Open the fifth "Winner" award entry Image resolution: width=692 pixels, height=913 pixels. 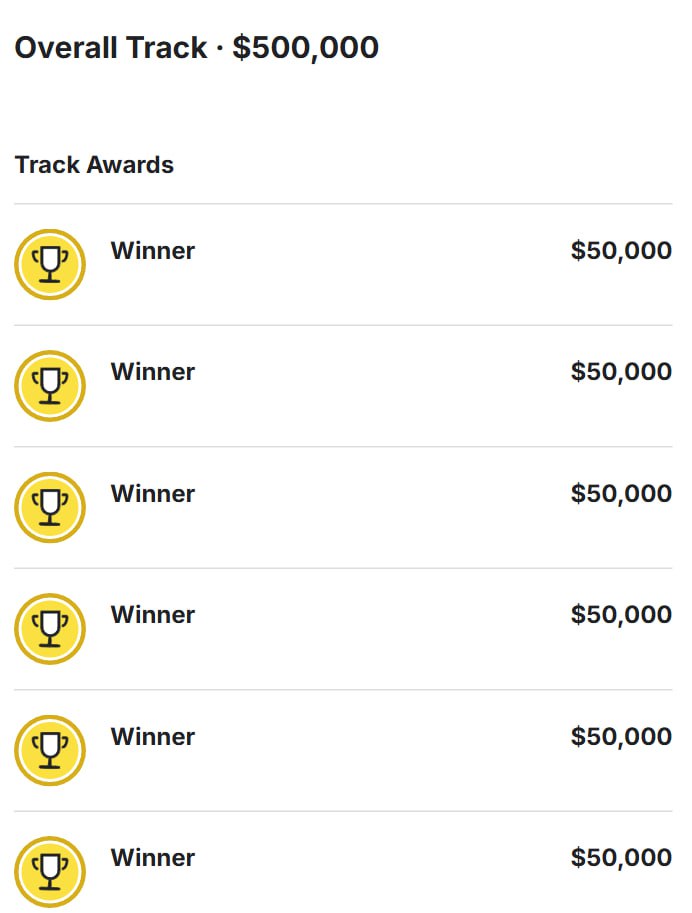(x=152, y=736)
